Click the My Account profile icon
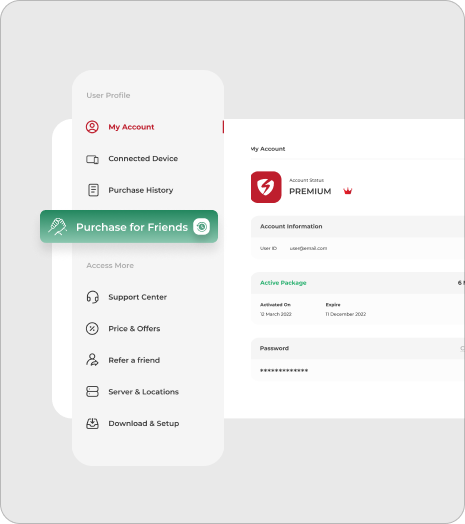 [92, 127]
